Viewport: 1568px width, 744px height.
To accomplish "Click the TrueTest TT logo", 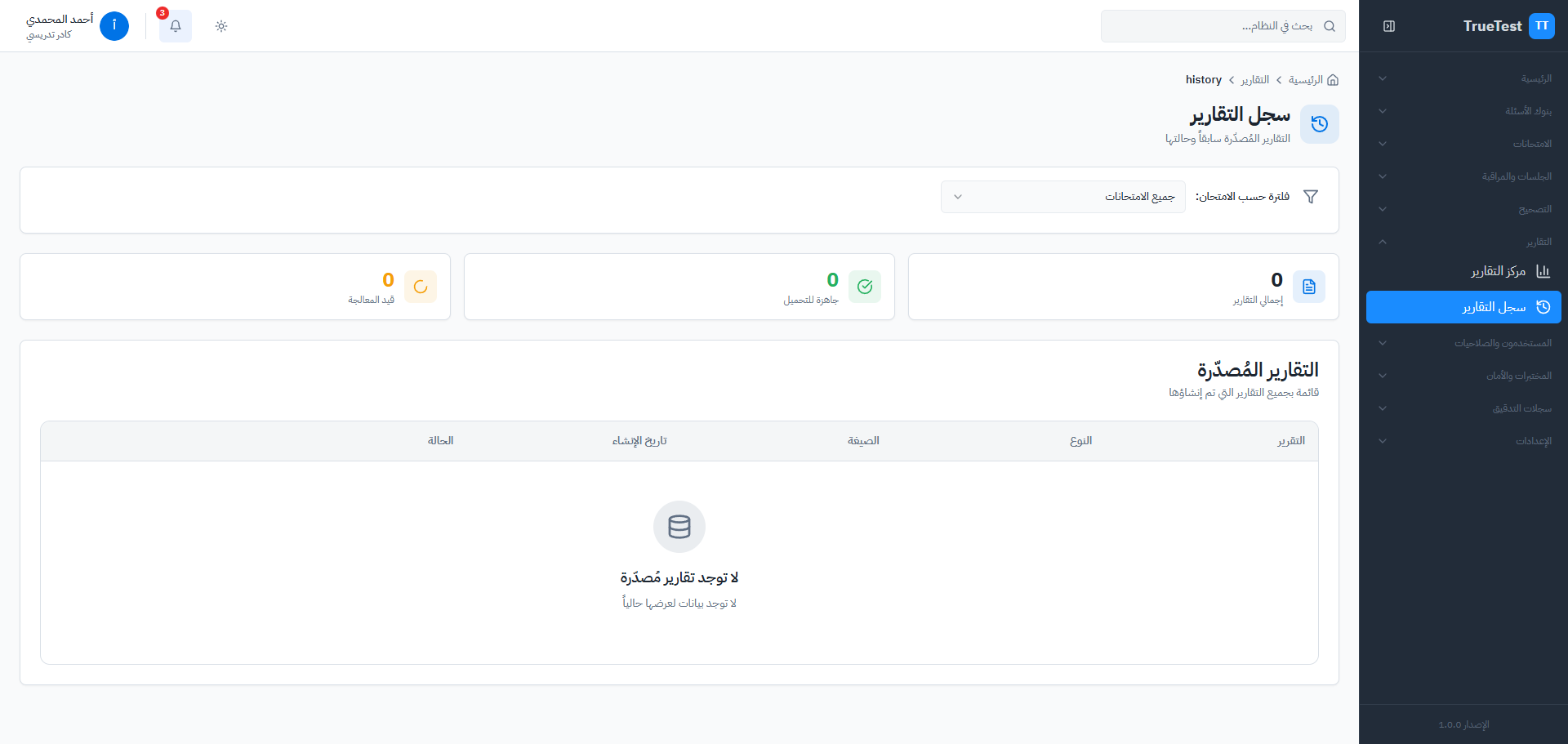I will coord(1541,26).
